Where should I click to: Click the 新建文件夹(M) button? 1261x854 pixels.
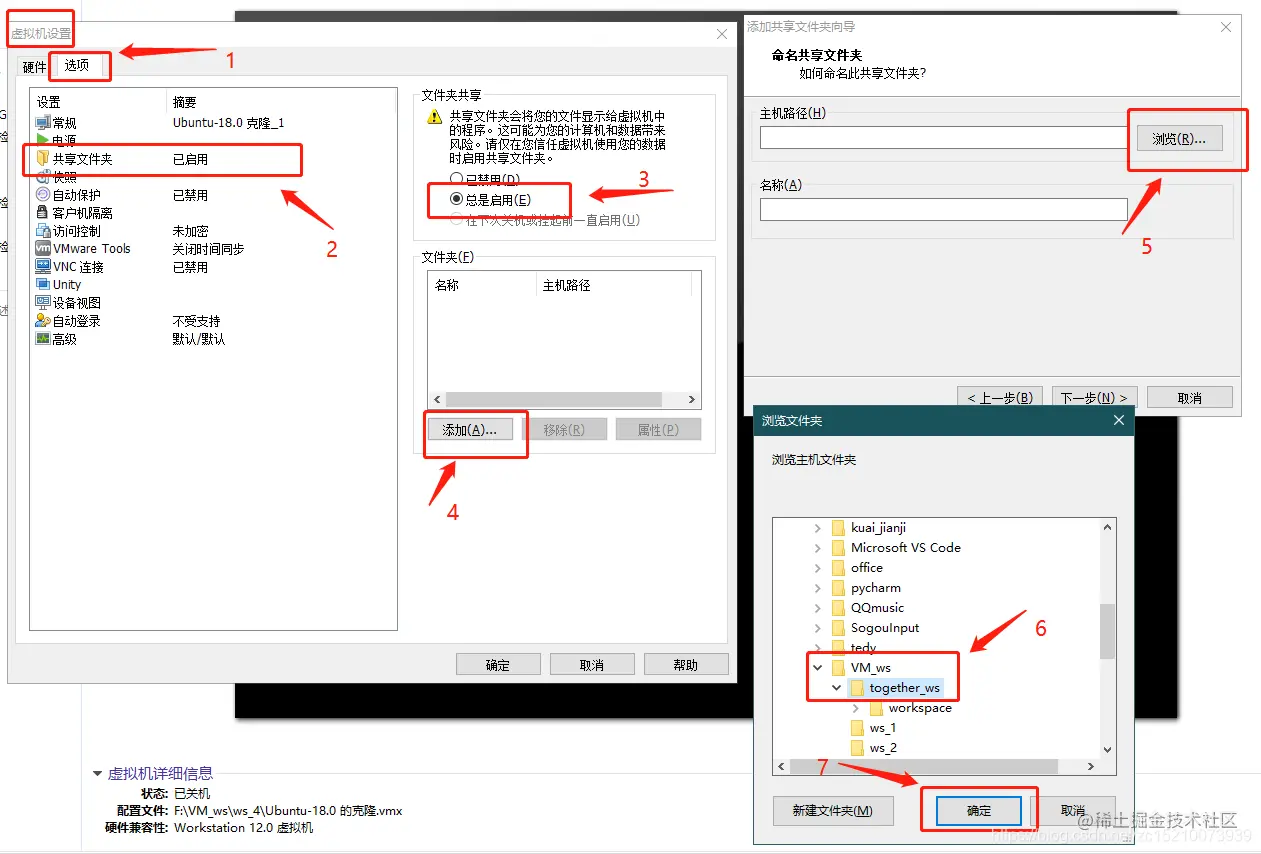(833, 810)
